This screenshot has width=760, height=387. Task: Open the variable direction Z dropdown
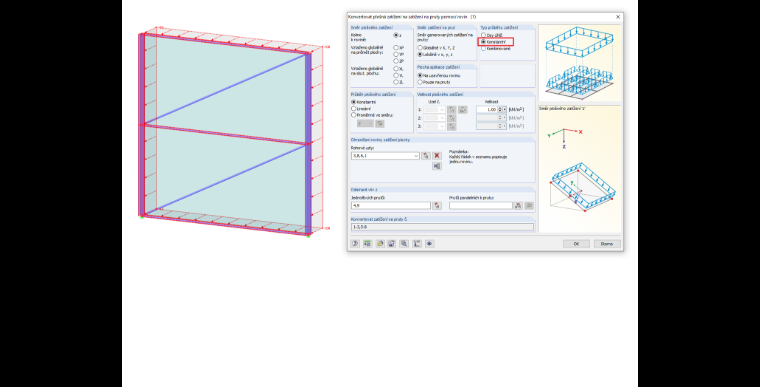point(365,124)
